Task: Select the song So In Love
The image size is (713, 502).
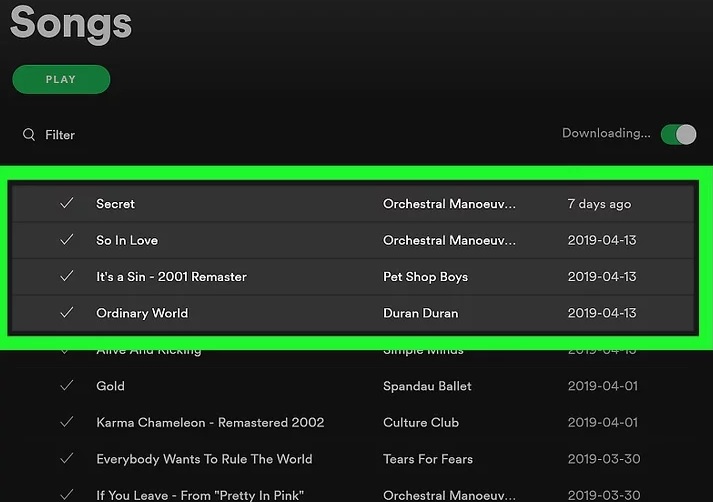Action: 127,240
